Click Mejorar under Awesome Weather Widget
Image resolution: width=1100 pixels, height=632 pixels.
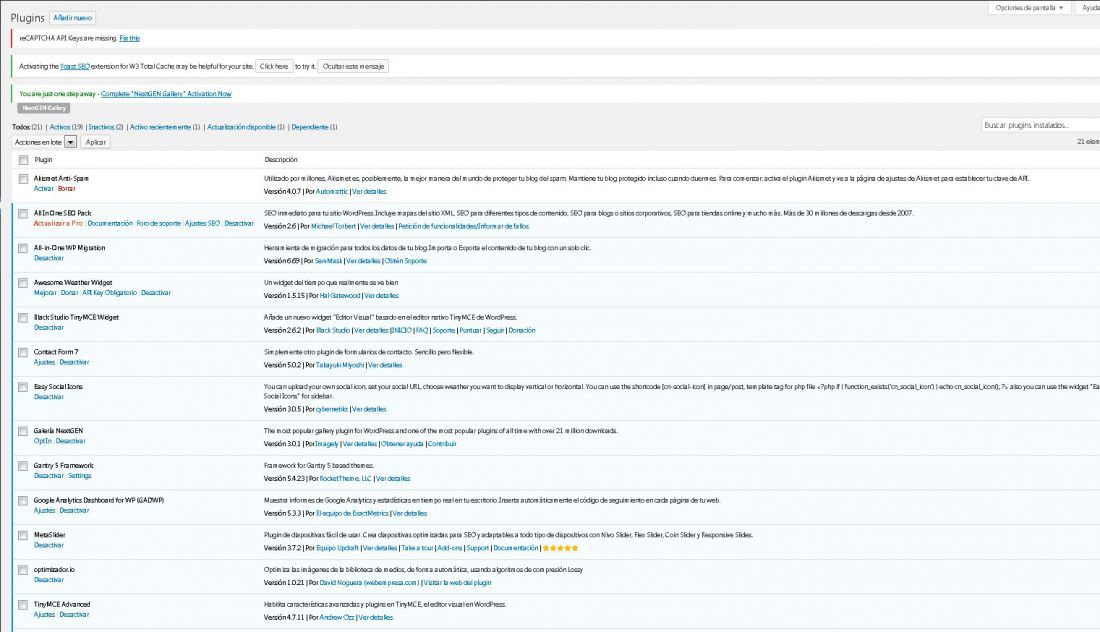pyautogui.click(x=45, y=293)
